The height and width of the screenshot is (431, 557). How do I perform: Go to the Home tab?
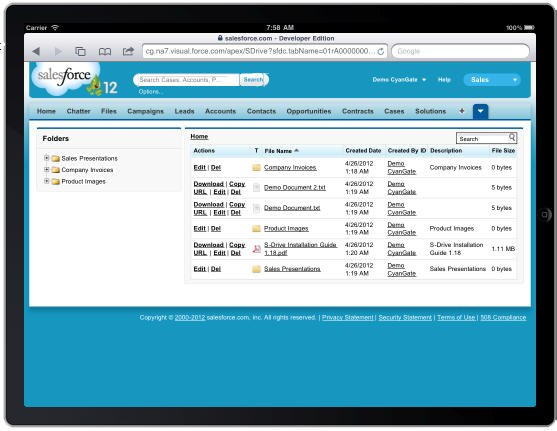(46, 111)
